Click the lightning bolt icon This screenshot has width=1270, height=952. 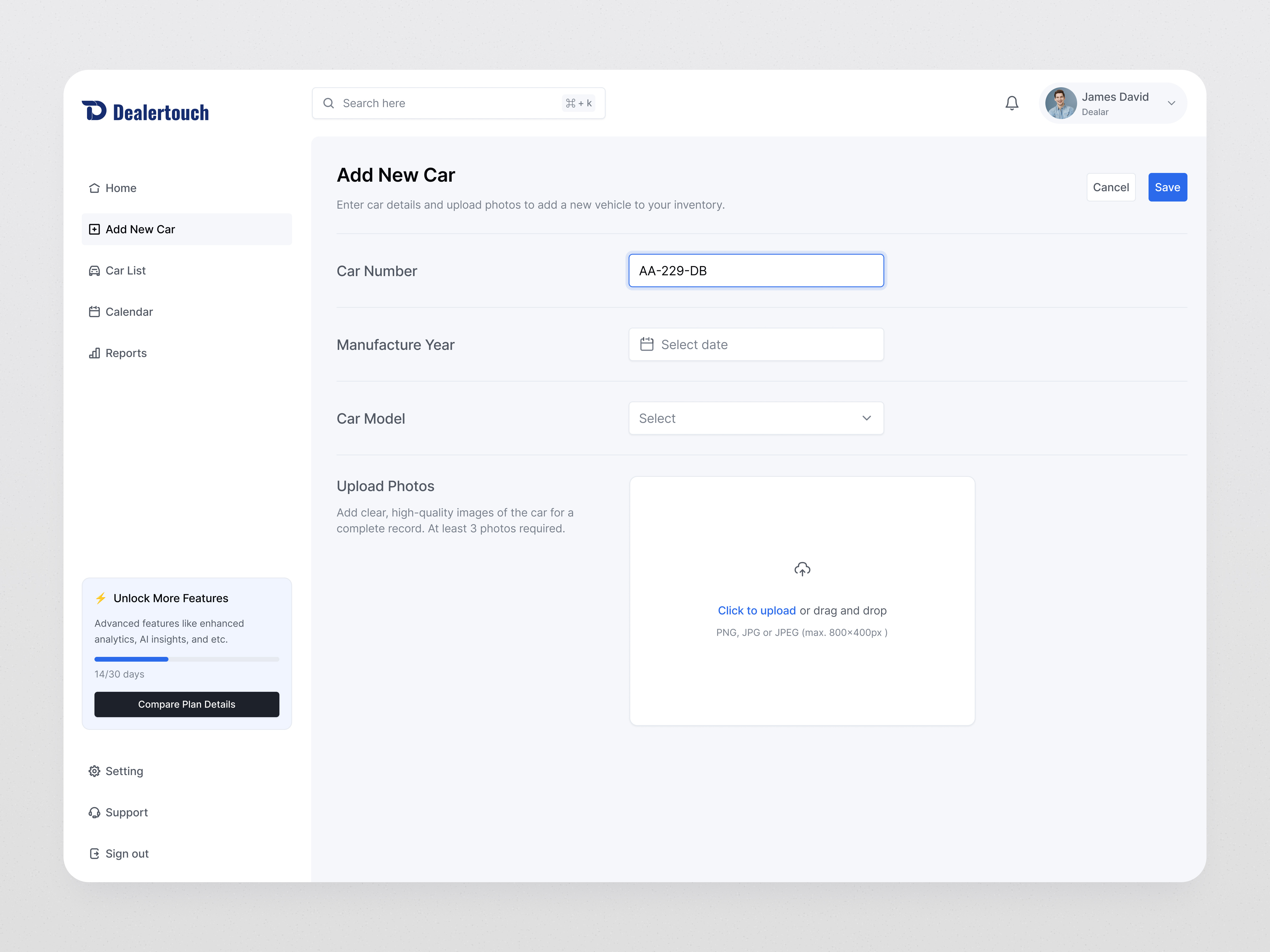click(101, 598)
